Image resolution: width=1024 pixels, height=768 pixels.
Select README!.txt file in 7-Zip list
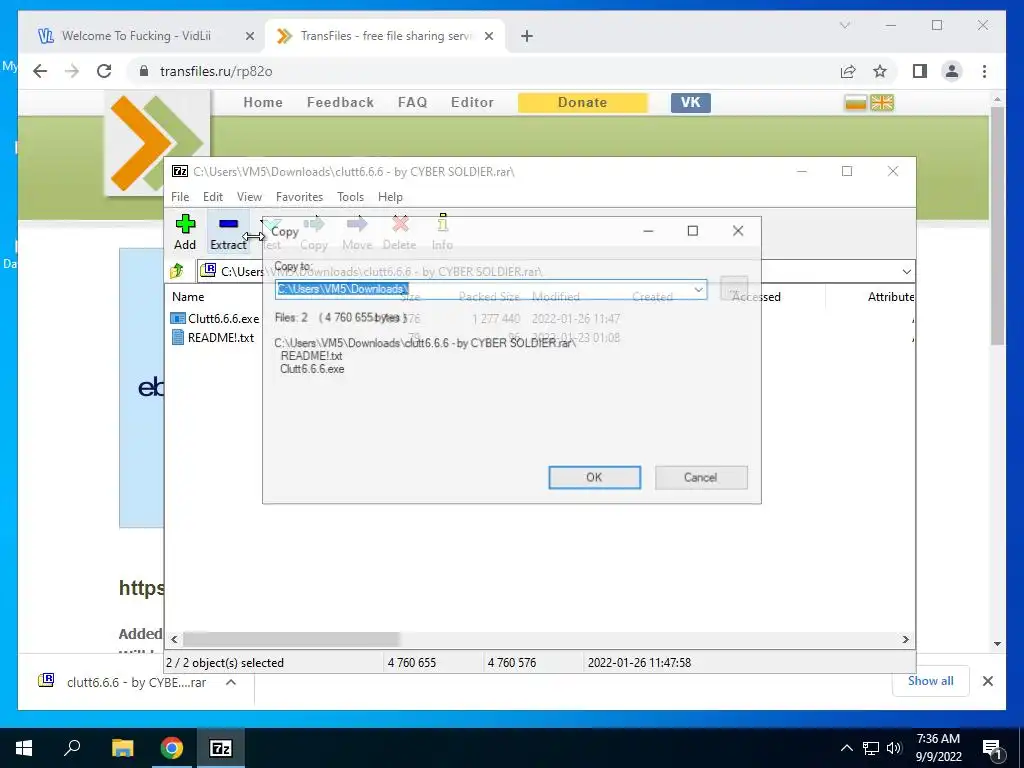tap(212, 338)
